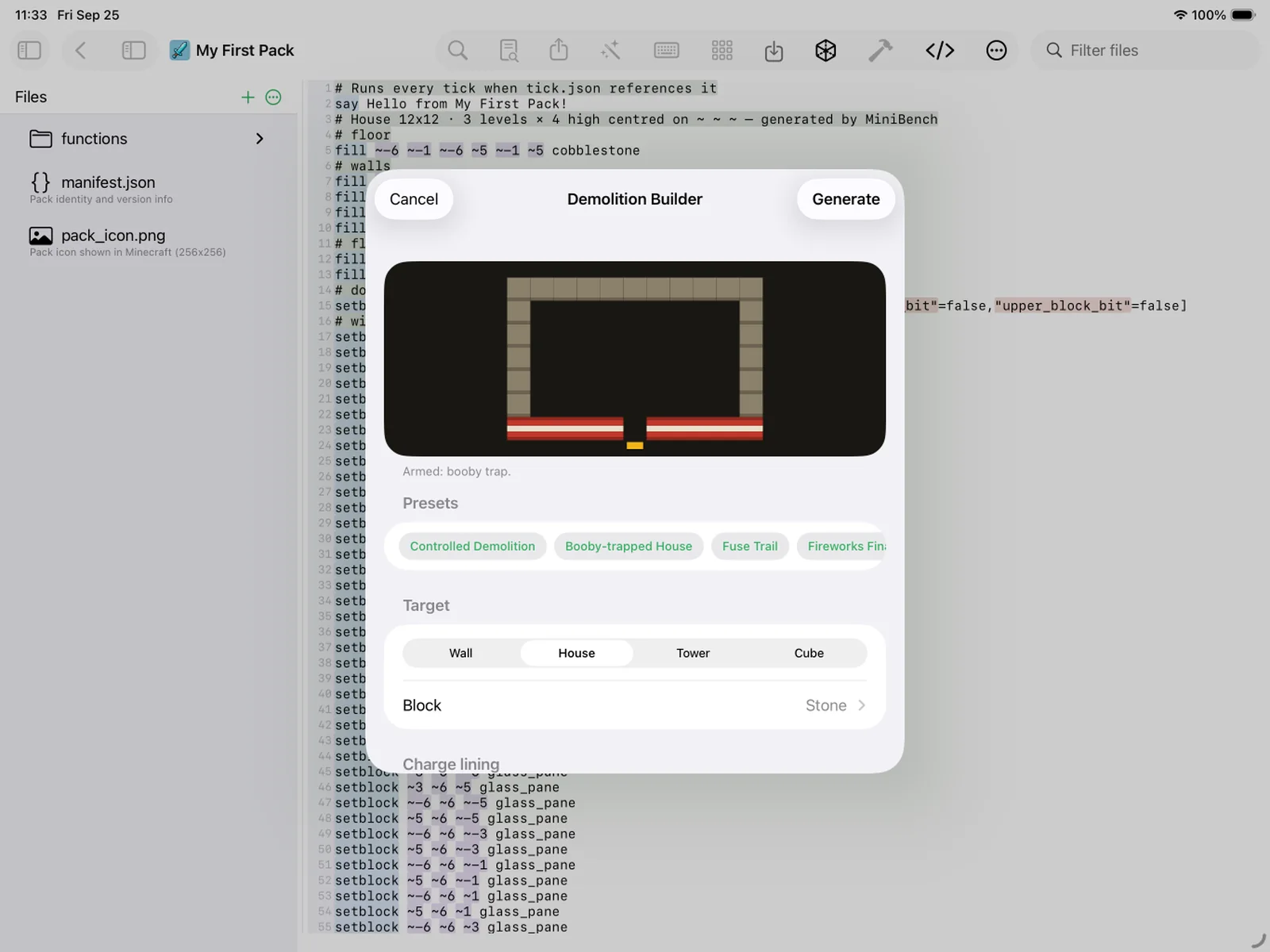Open the more options ellipsis toolbar icon
The image size is (1270, 952).
tap(996, 50)
